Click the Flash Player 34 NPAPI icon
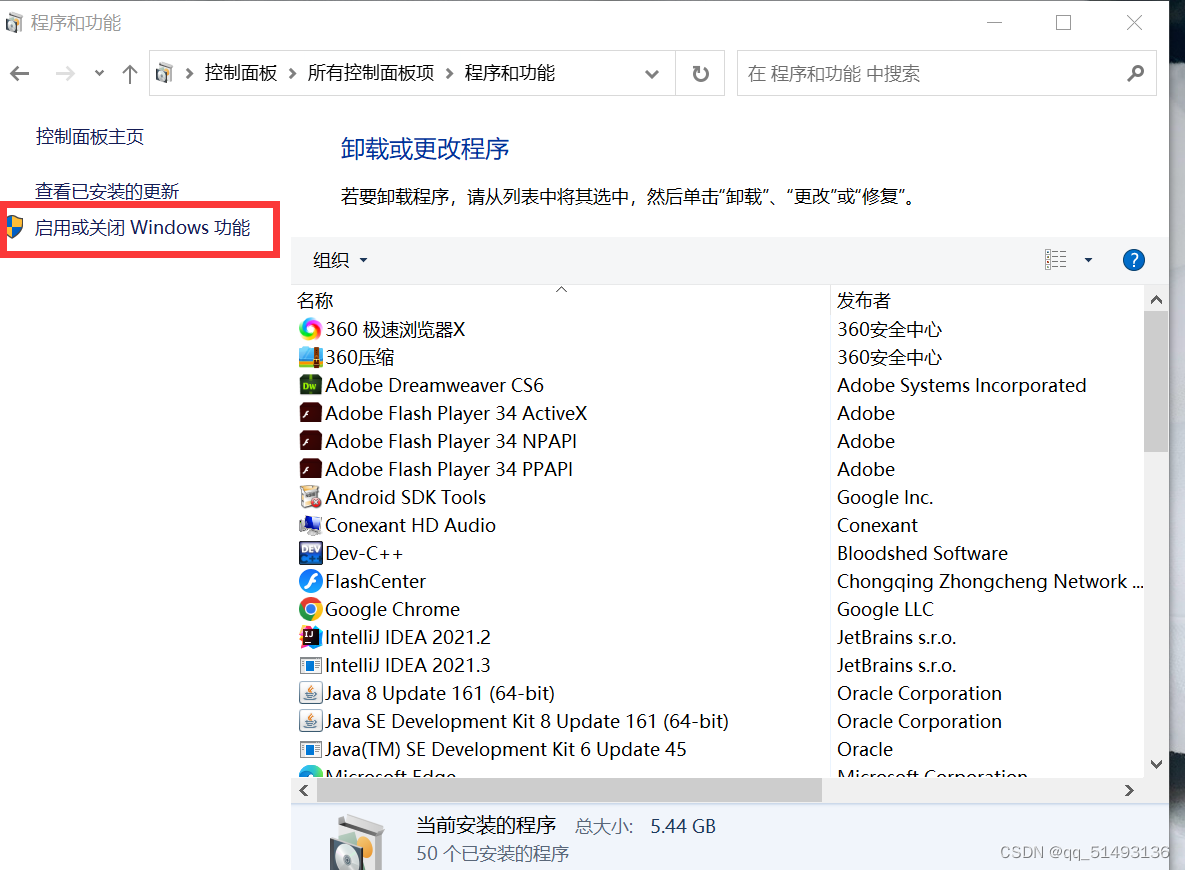 point(310,441)
